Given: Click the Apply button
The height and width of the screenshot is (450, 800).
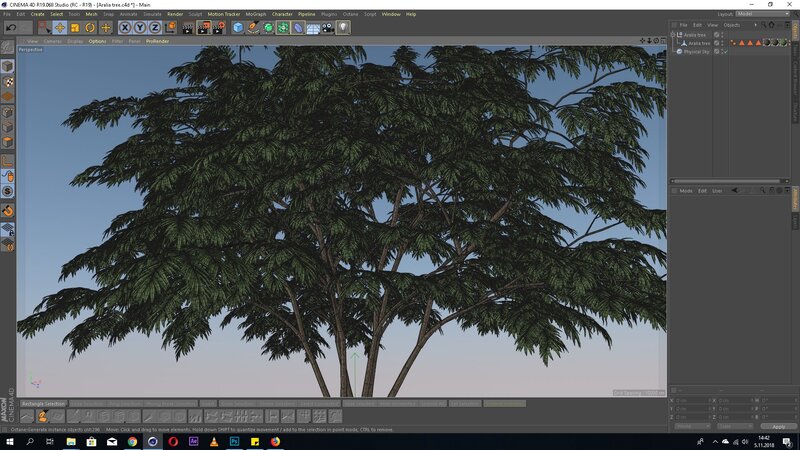Looking at the screenshot, I should (x=779, y=426).
